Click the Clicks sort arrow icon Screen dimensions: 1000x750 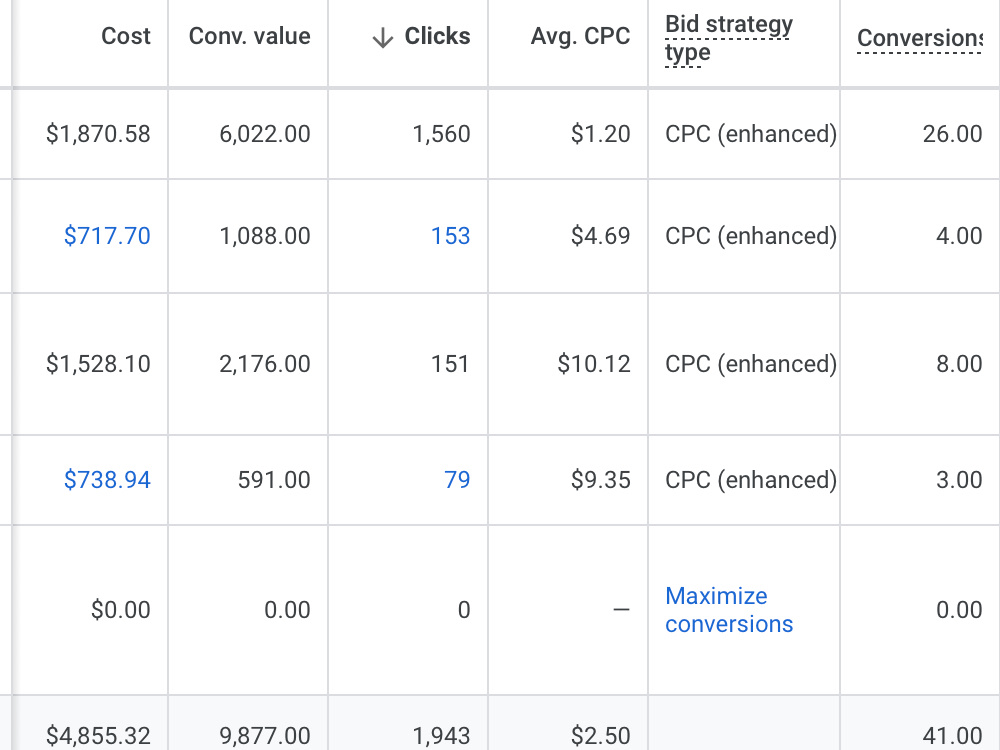(x=383, y=38)
